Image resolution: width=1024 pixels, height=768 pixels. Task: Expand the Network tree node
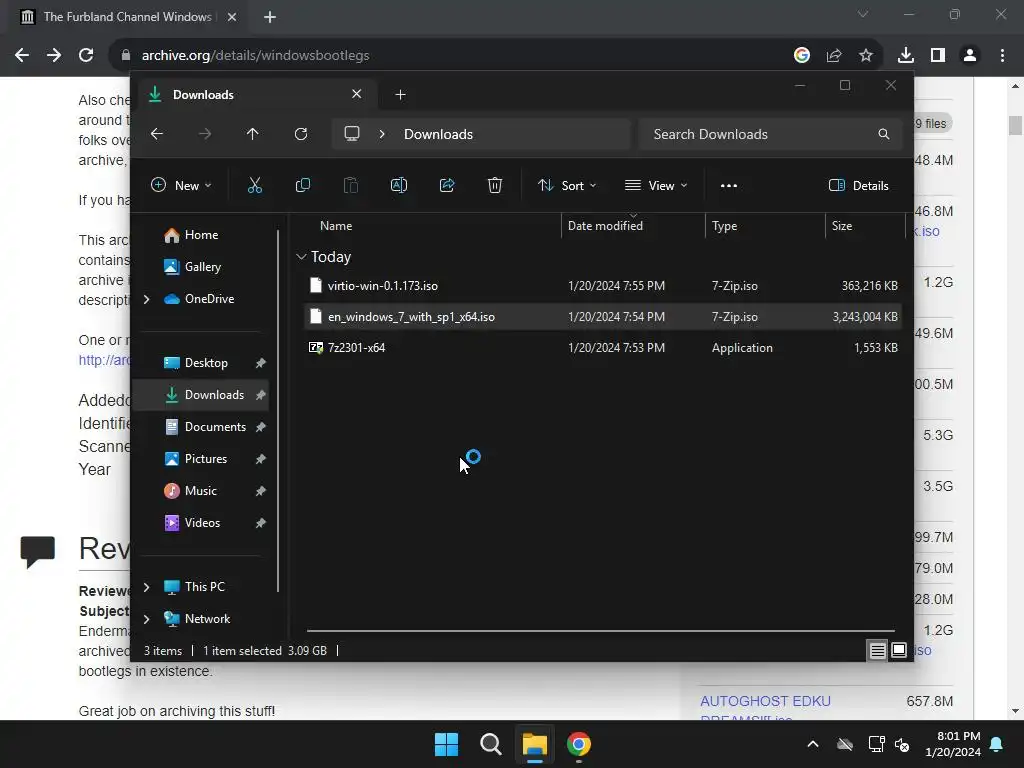146,619
